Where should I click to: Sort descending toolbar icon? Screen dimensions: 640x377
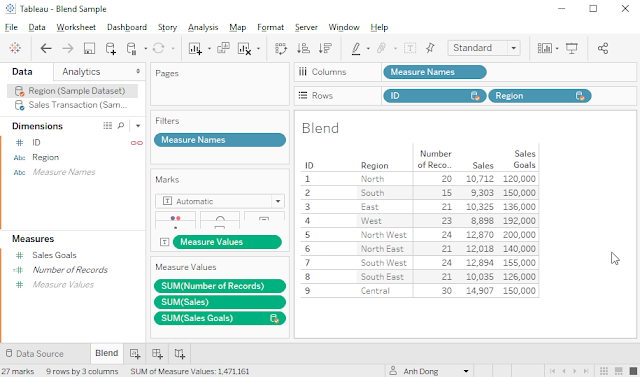pyautogui.click(x=325, y=48)
